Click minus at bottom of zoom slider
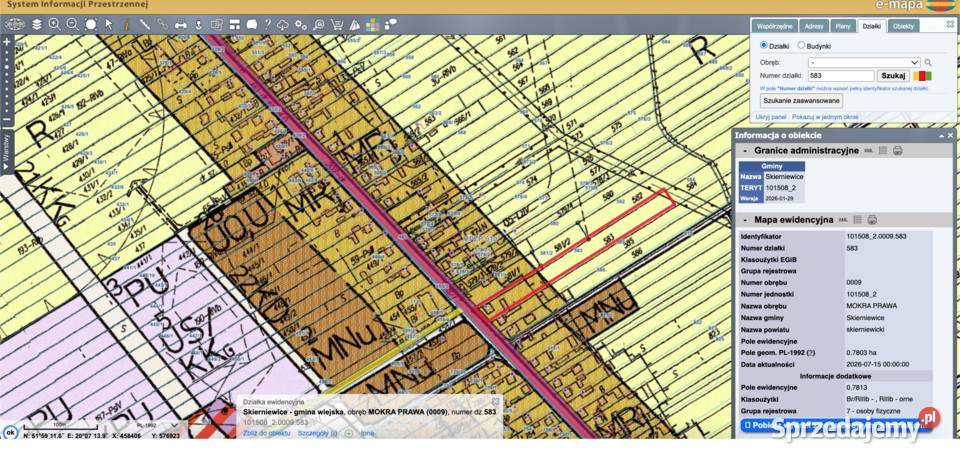 (7, 119)
